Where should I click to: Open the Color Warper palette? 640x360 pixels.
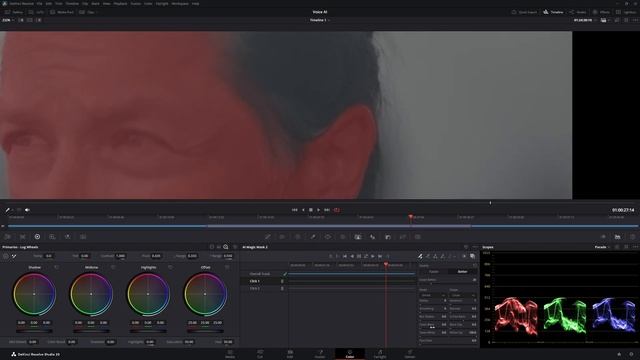pos(282,237)
